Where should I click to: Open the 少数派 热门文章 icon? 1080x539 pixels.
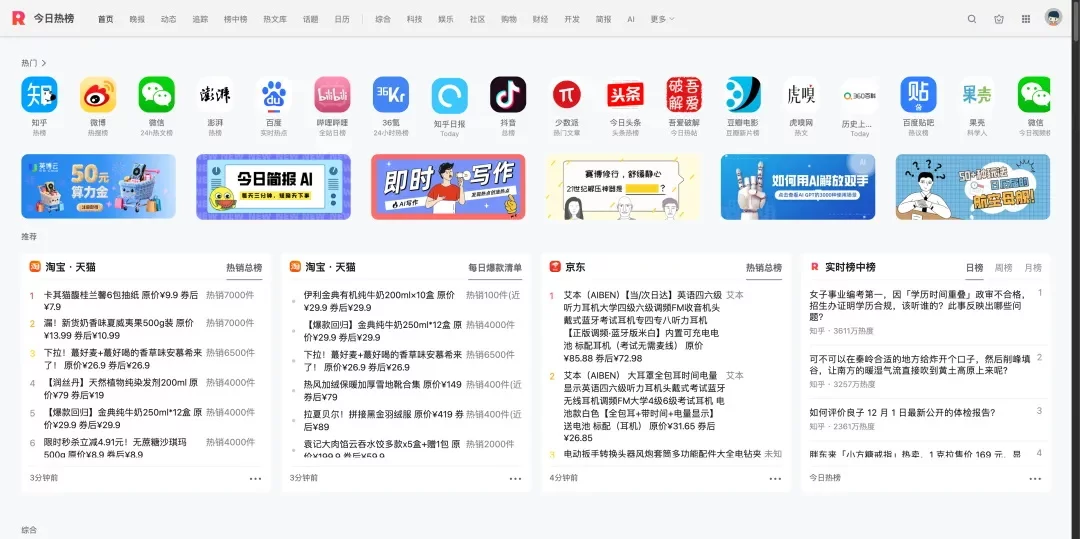tap(567, 95)
